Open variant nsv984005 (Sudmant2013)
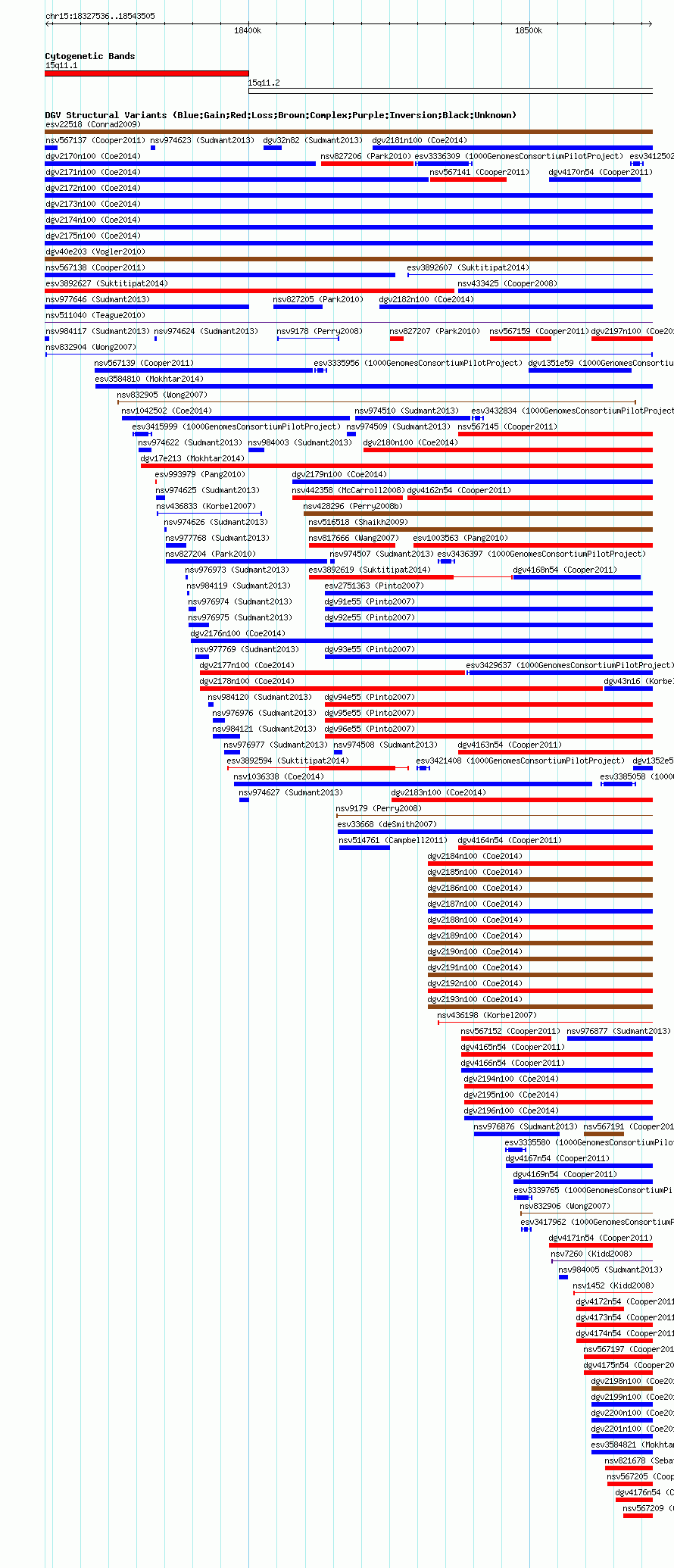Viewport: 674px width, 1568px height. [x=611, y=1270]
